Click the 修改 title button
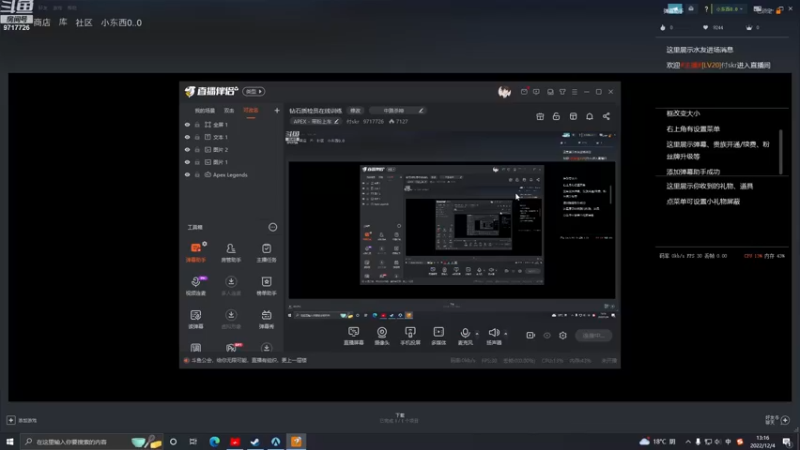800x450 pixels. tap(355, 111)
